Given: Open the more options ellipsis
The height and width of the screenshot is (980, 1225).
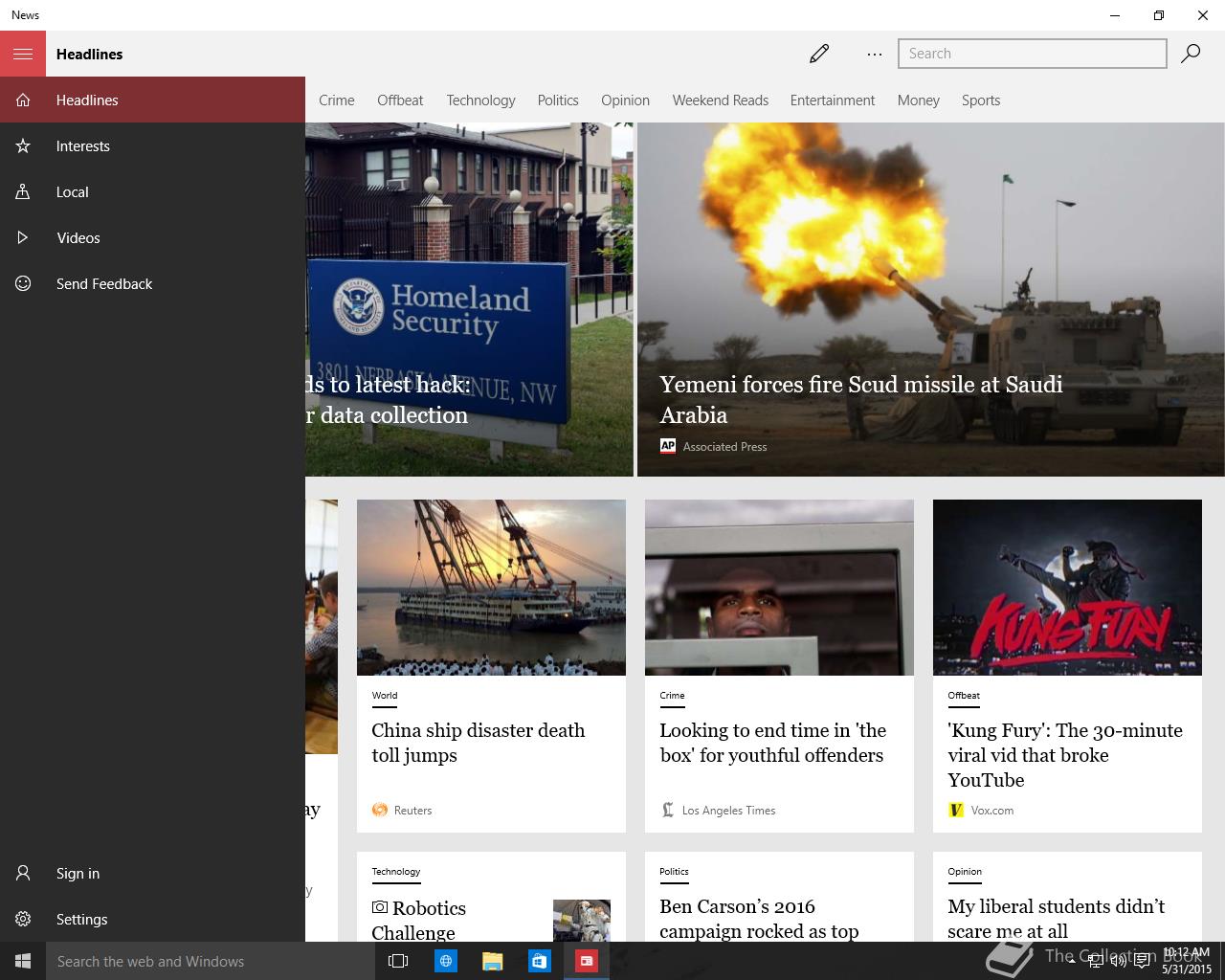Looking at the screenshot, I should 875,55.
